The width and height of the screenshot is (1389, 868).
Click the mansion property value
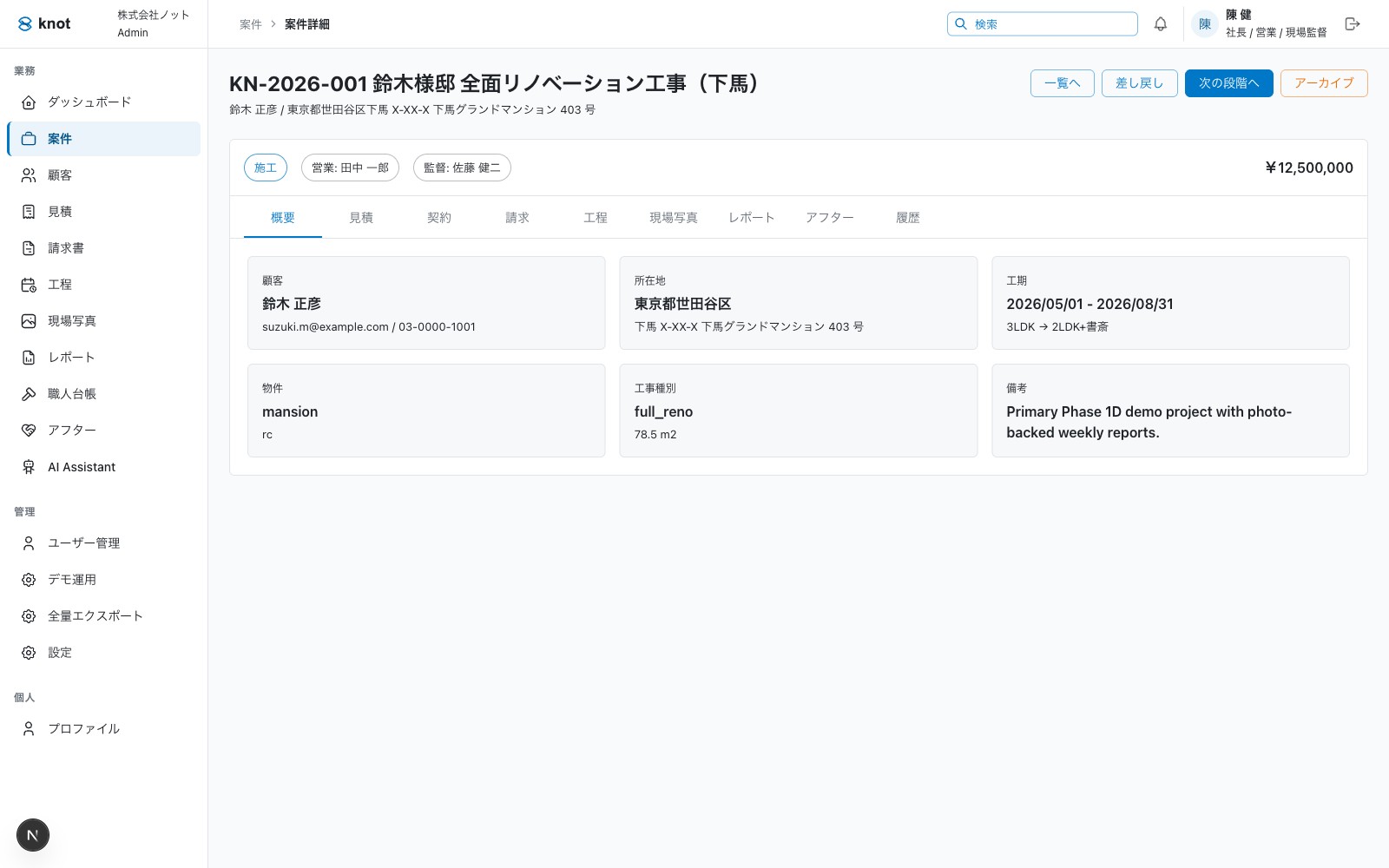[290, 411]
